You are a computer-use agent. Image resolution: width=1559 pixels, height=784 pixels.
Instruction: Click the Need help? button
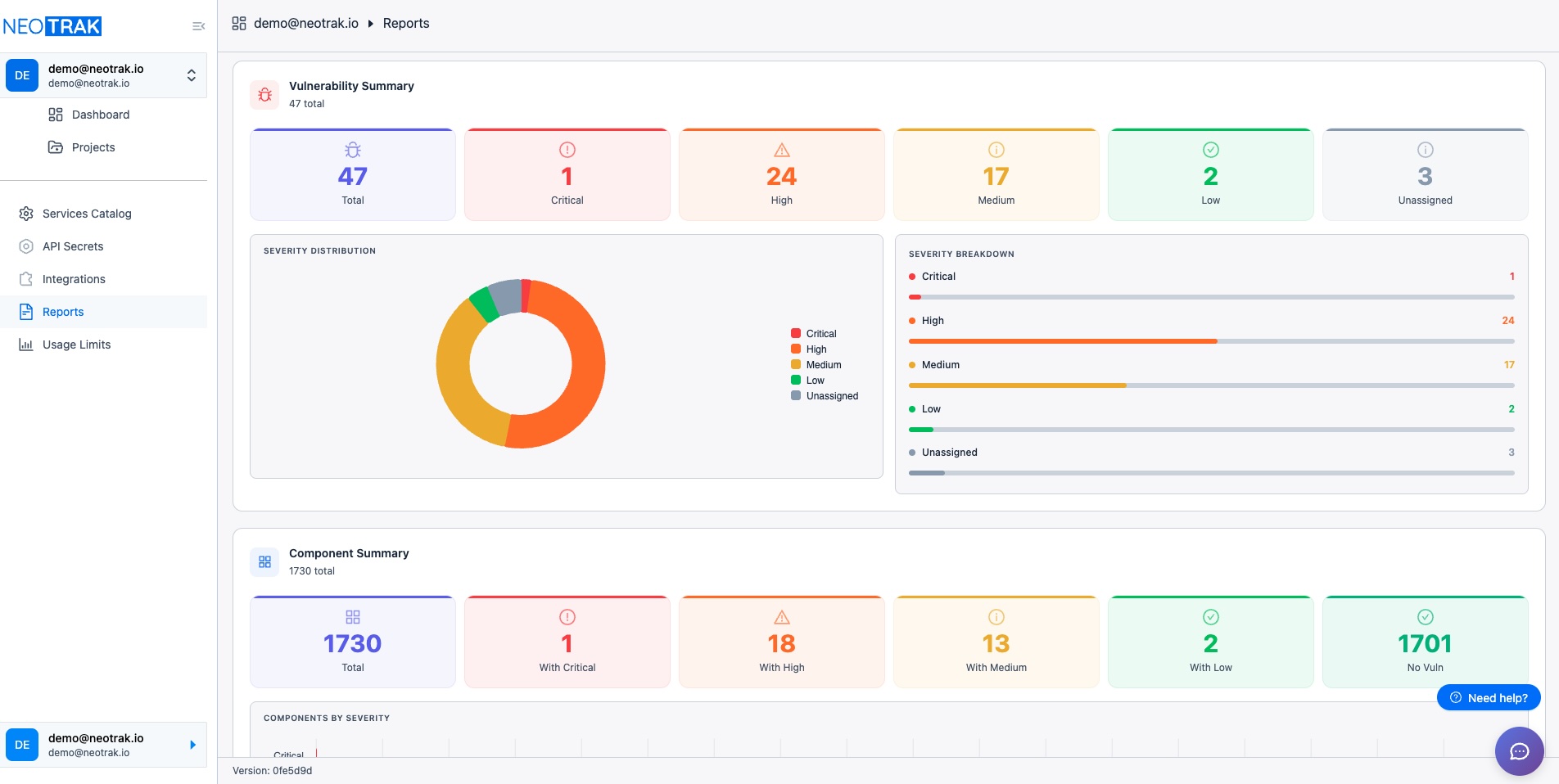pyautogui.click(x=1488, y=698)
